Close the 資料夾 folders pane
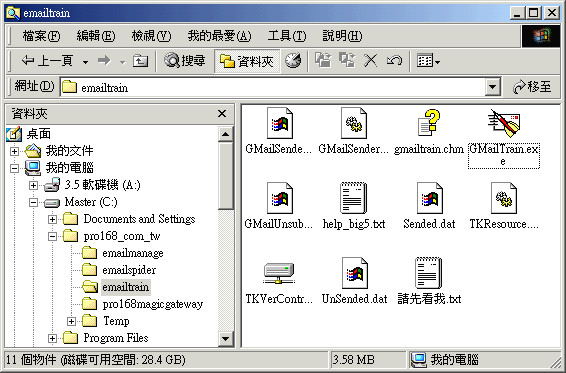The image size is (566, 373). click(222, 114)
